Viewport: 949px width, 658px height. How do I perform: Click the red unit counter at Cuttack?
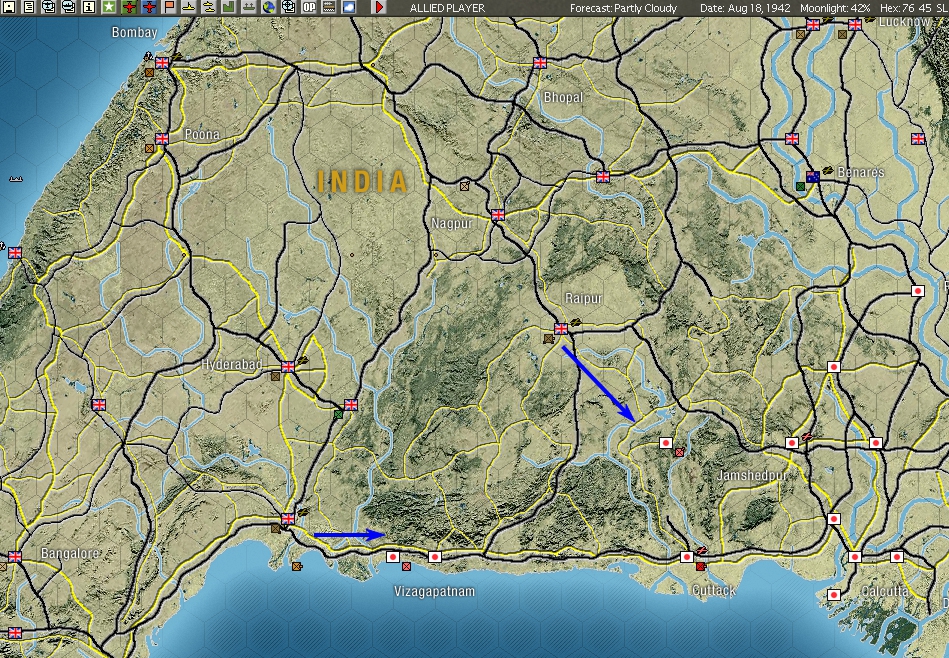pos(700,566)
